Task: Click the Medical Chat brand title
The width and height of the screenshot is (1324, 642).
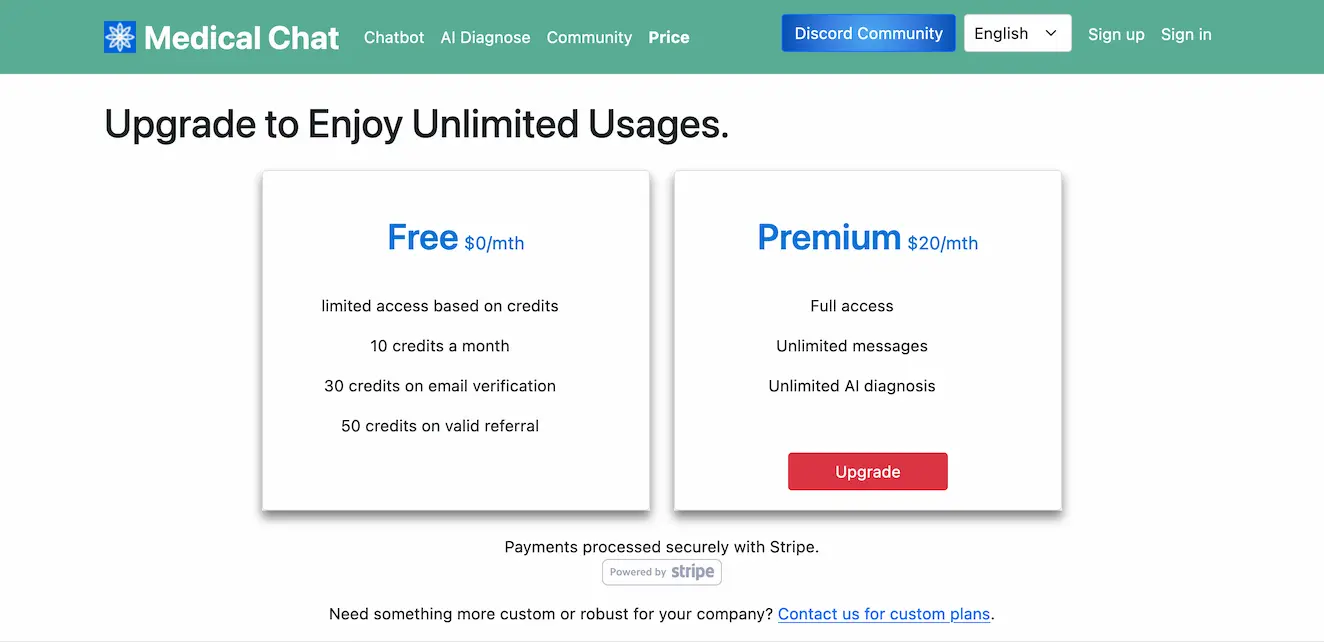Action: coord(241,38)
